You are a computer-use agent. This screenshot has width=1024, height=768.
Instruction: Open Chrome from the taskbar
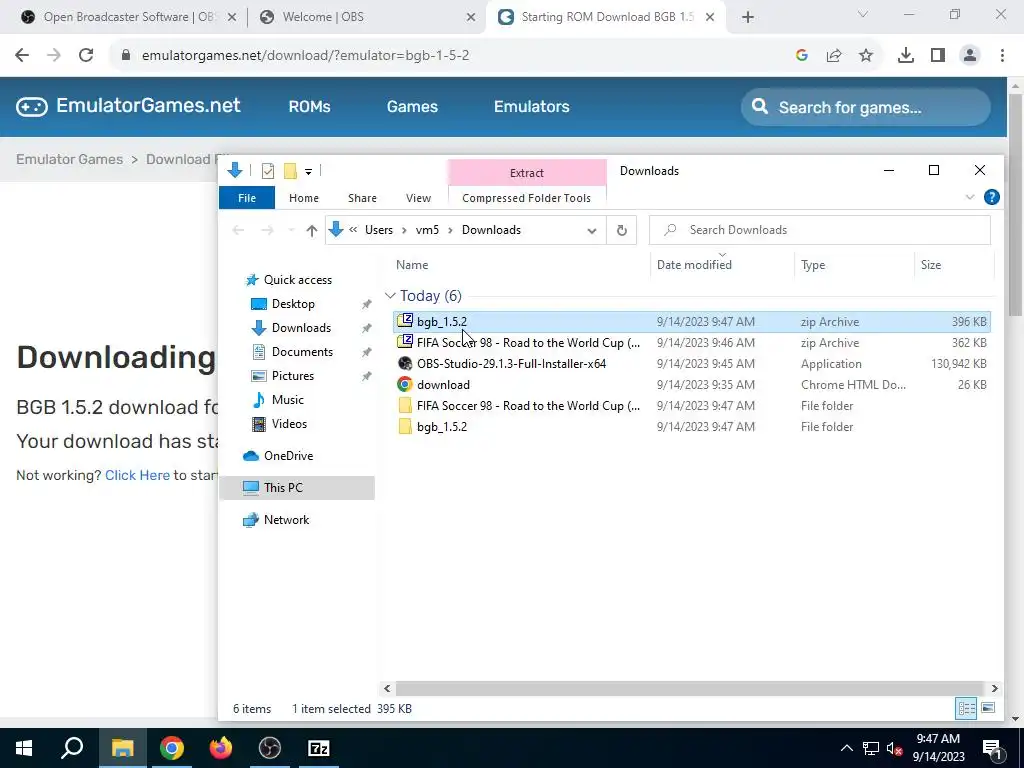(x=172, y=748)
